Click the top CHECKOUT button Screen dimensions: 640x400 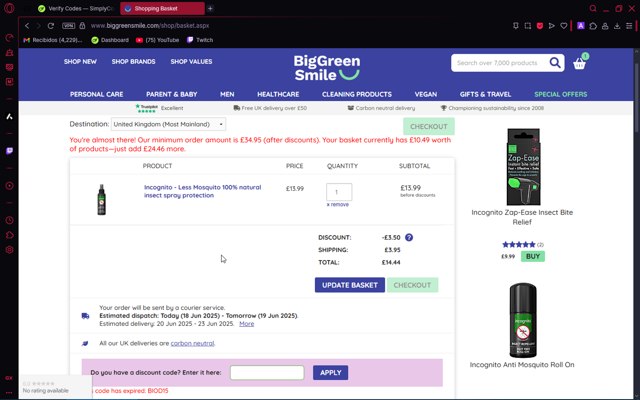coord(429,127)
